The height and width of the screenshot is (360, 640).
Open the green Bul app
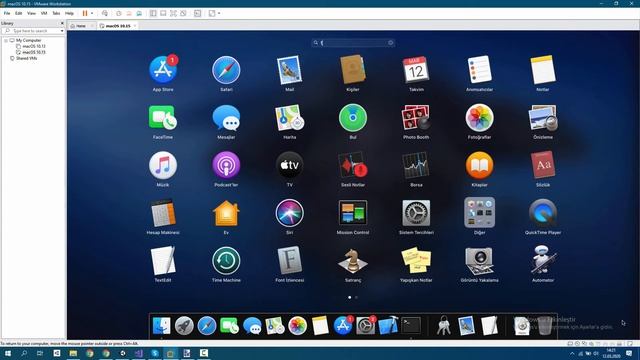click(x=353, y=118)
